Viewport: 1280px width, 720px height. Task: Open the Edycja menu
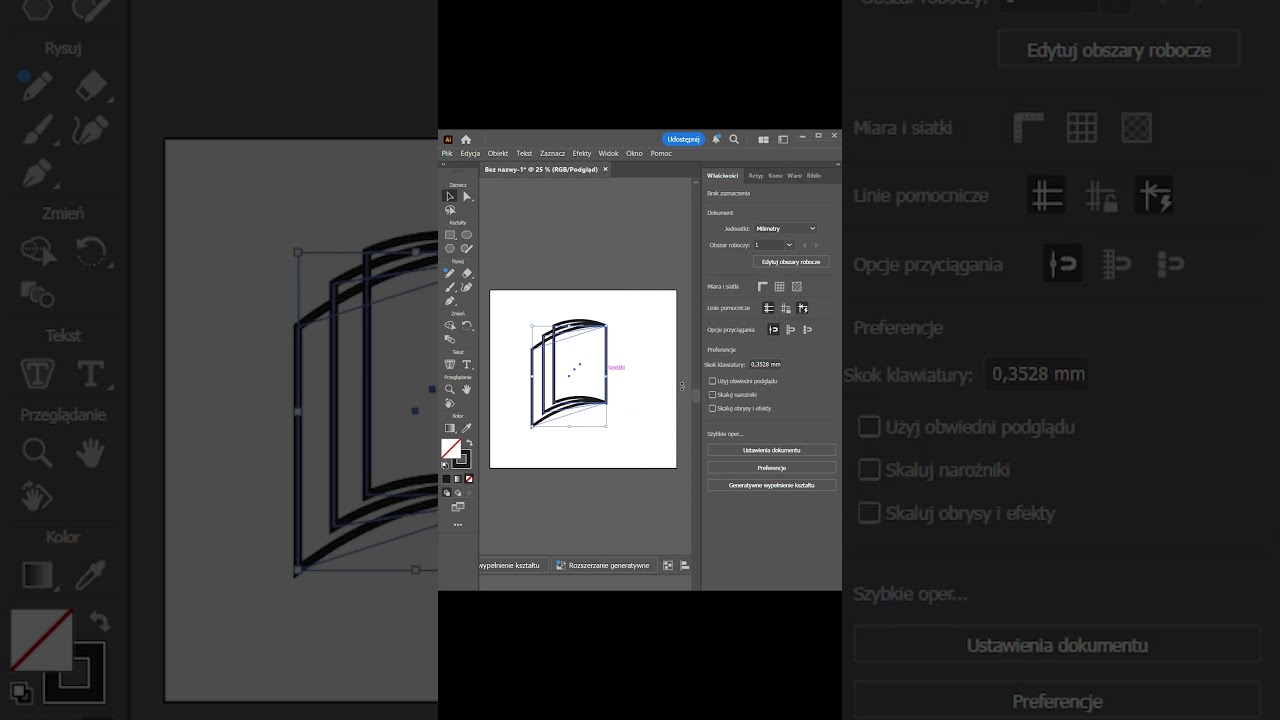pos(470,154)
